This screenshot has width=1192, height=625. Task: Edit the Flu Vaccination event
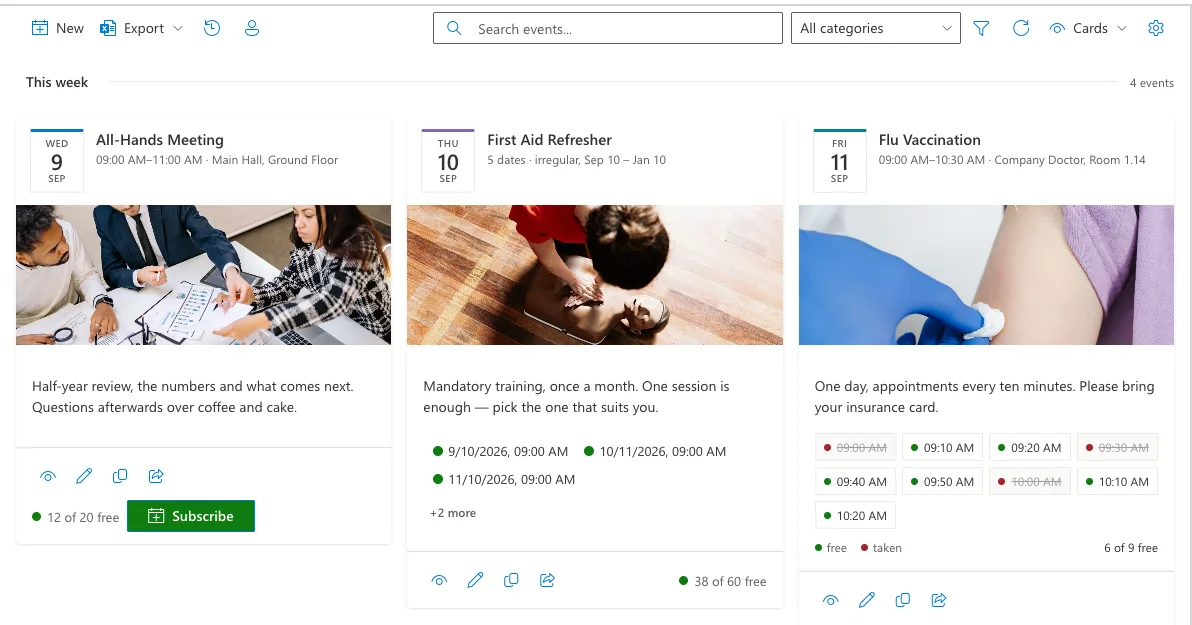pyautogui.click(x=867, y=600)
